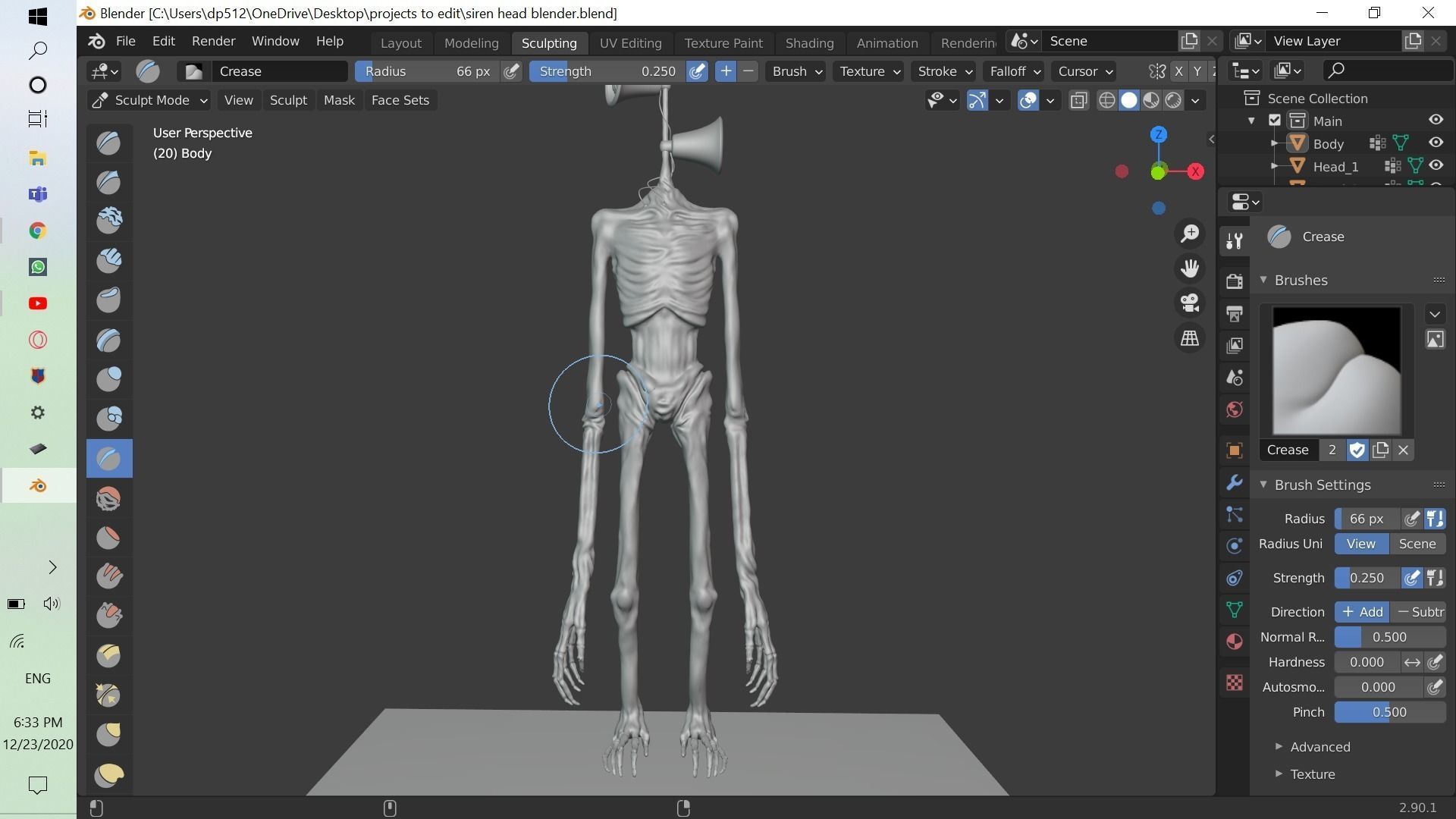Viewport: 1456px width, 819px height.
Task: Open Output properties tab
Action: (1235, 313)
